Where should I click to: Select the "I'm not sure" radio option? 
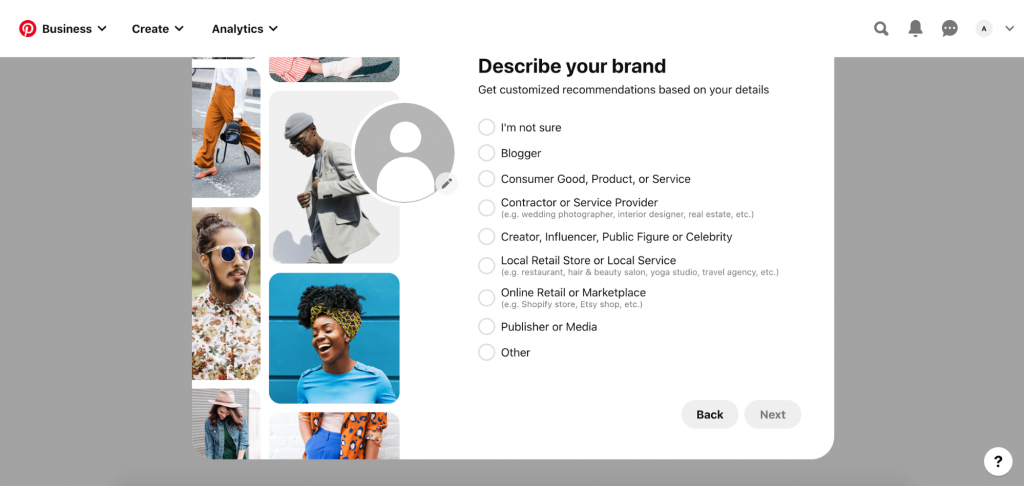[487, 128]
